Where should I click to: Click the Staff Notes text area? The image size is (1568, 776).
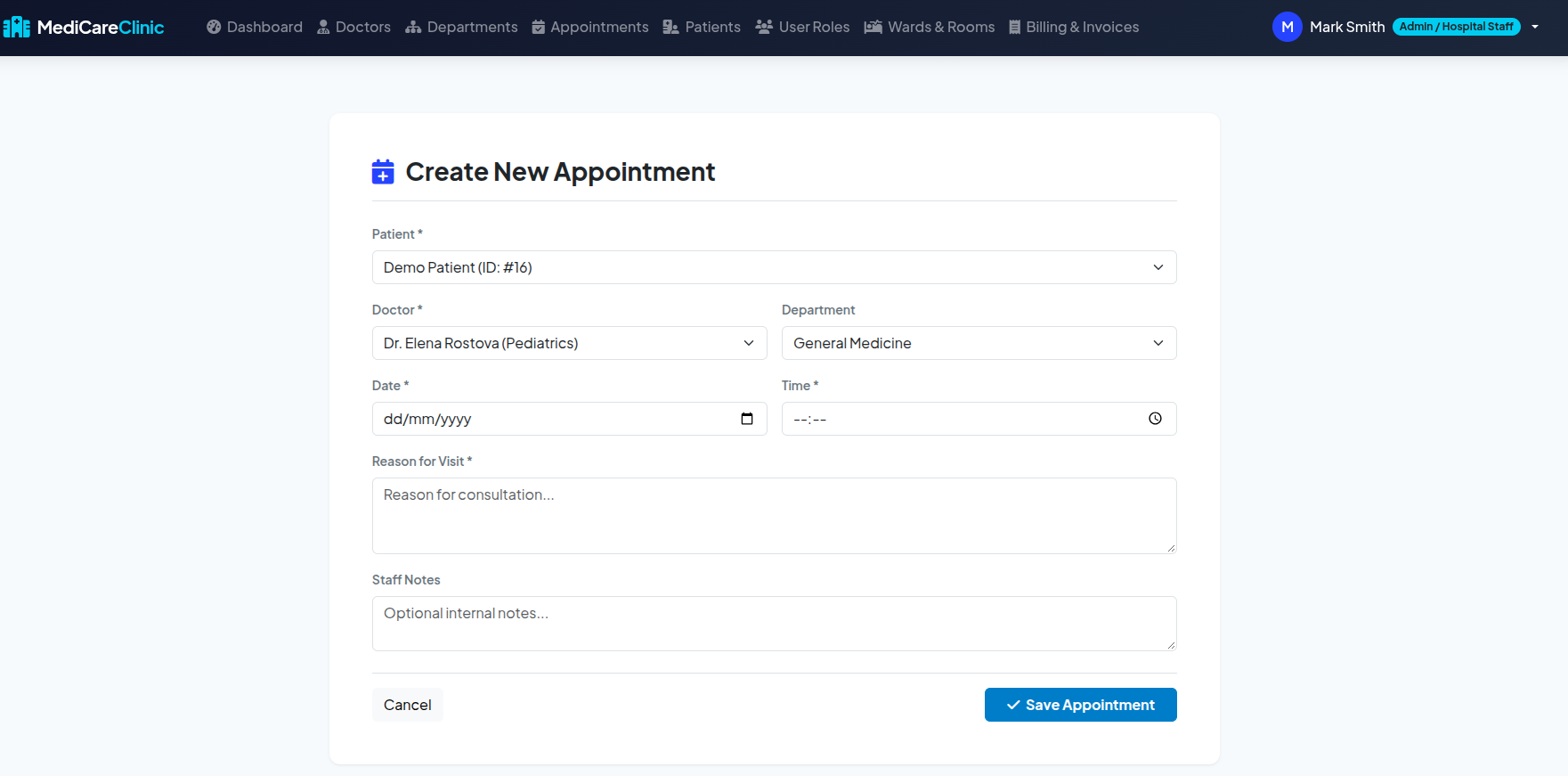pos(774,624)
